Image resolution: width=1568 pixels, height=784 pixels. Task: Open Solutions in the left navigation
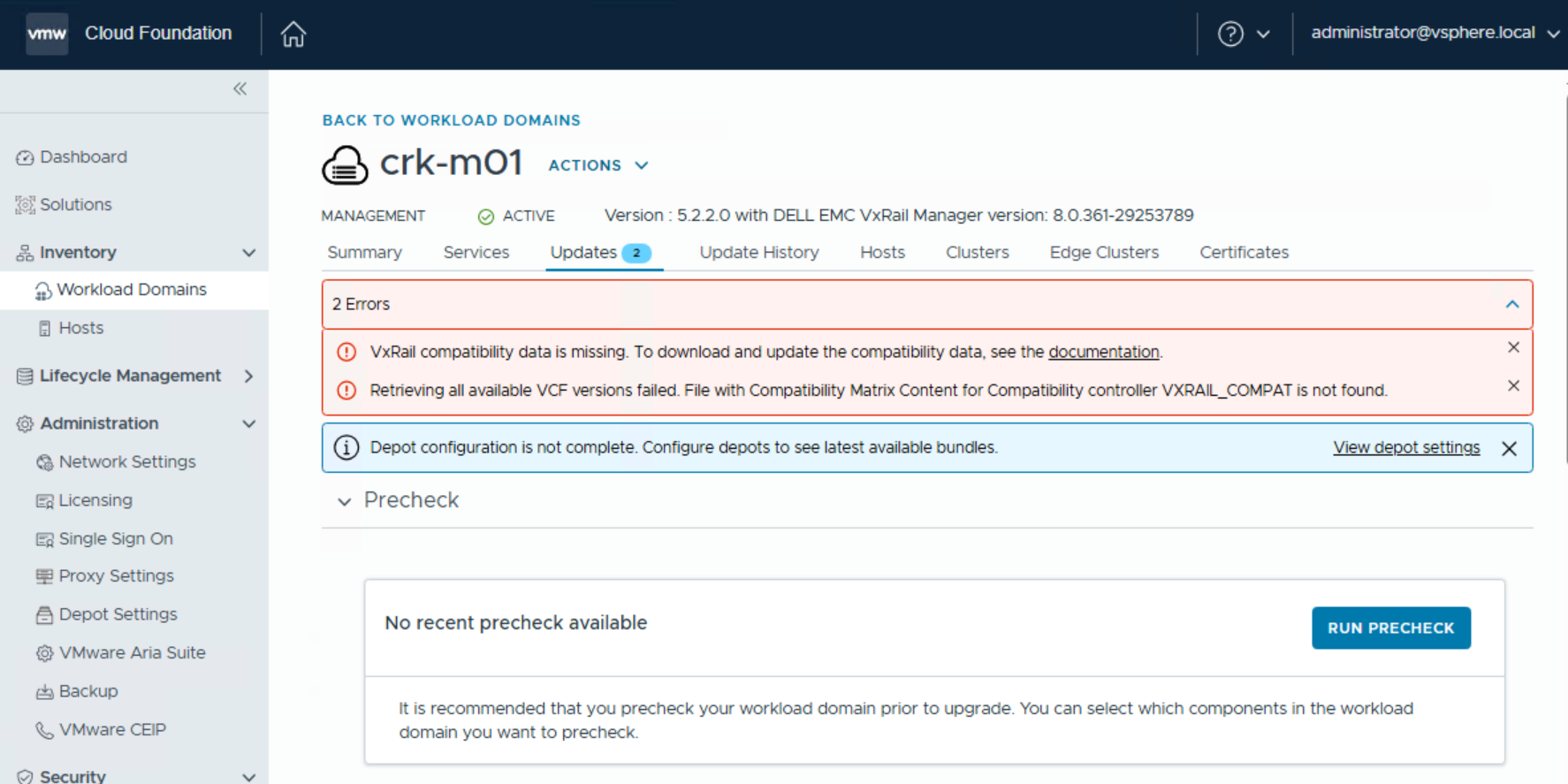75,205
